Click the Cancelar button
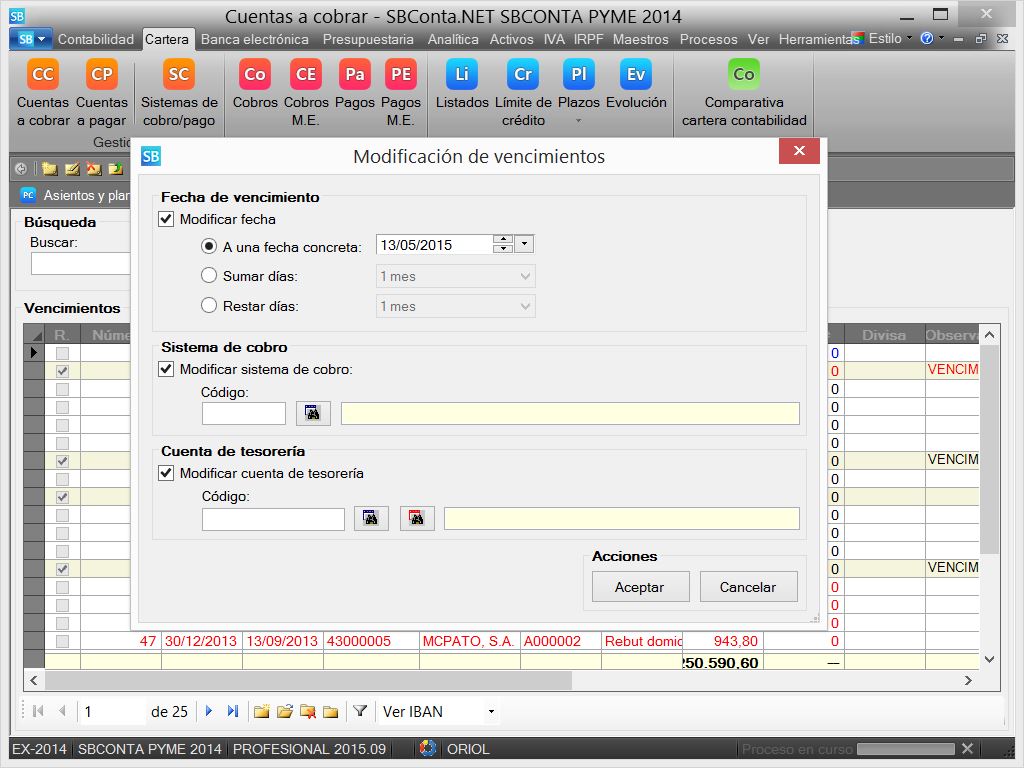 pos(748,587)
